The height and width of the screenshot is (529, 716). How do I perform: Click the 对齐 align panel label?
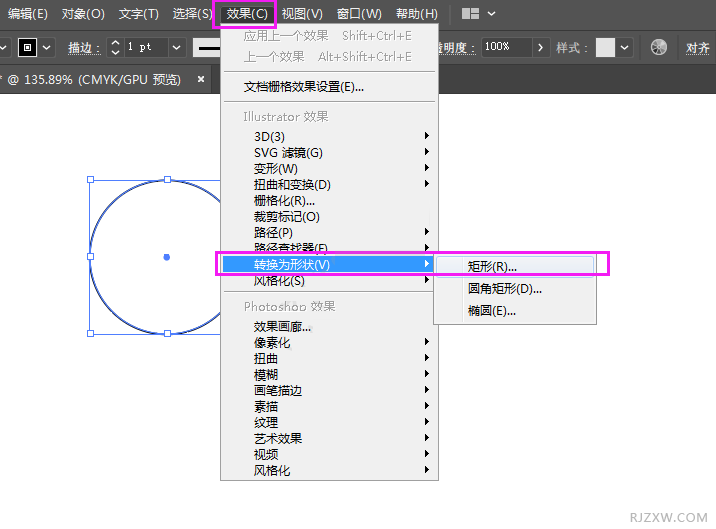click(697, 48)
